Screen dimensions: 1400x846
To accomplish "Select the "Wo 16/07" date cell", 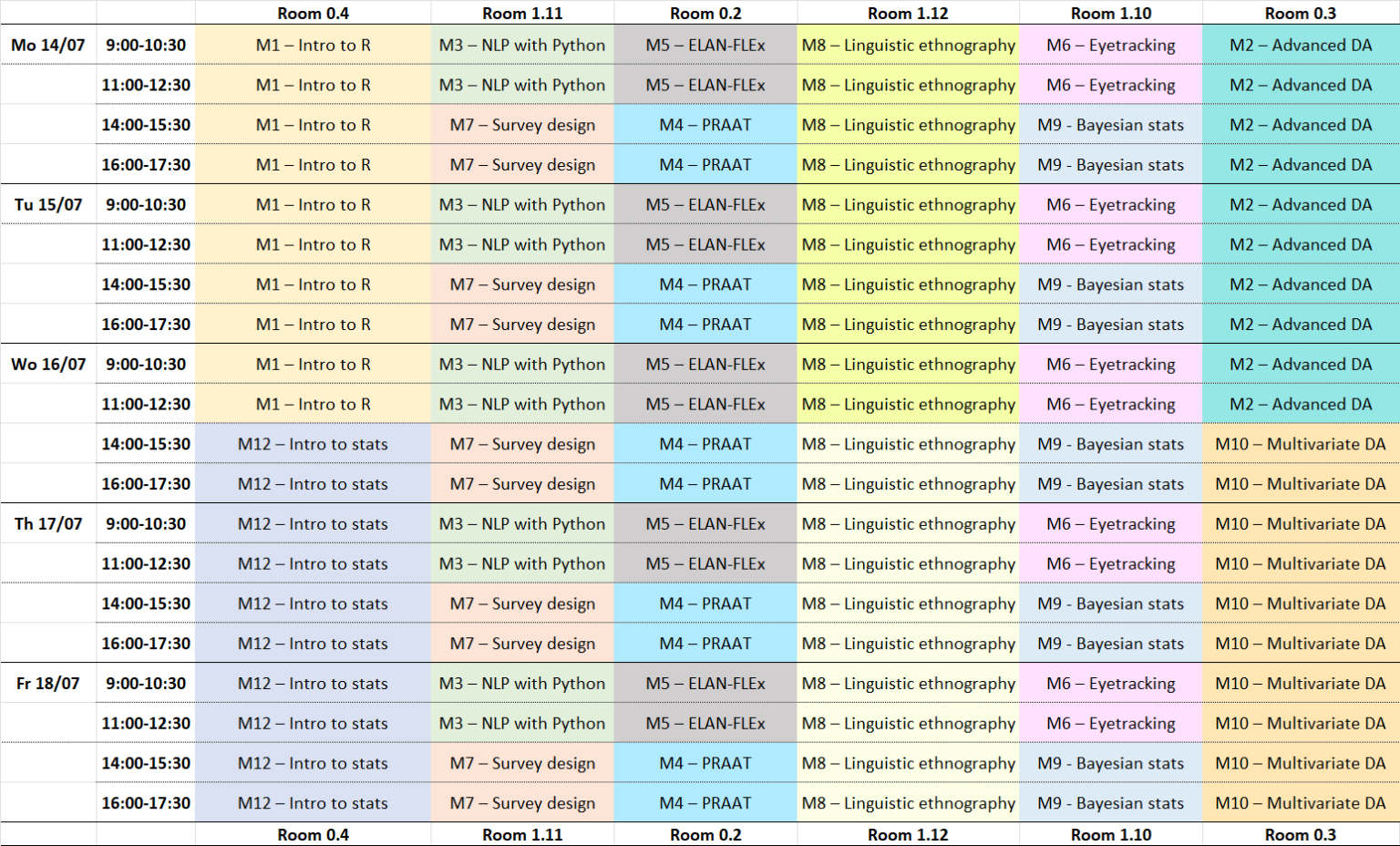I will click(x=48, y=364).
